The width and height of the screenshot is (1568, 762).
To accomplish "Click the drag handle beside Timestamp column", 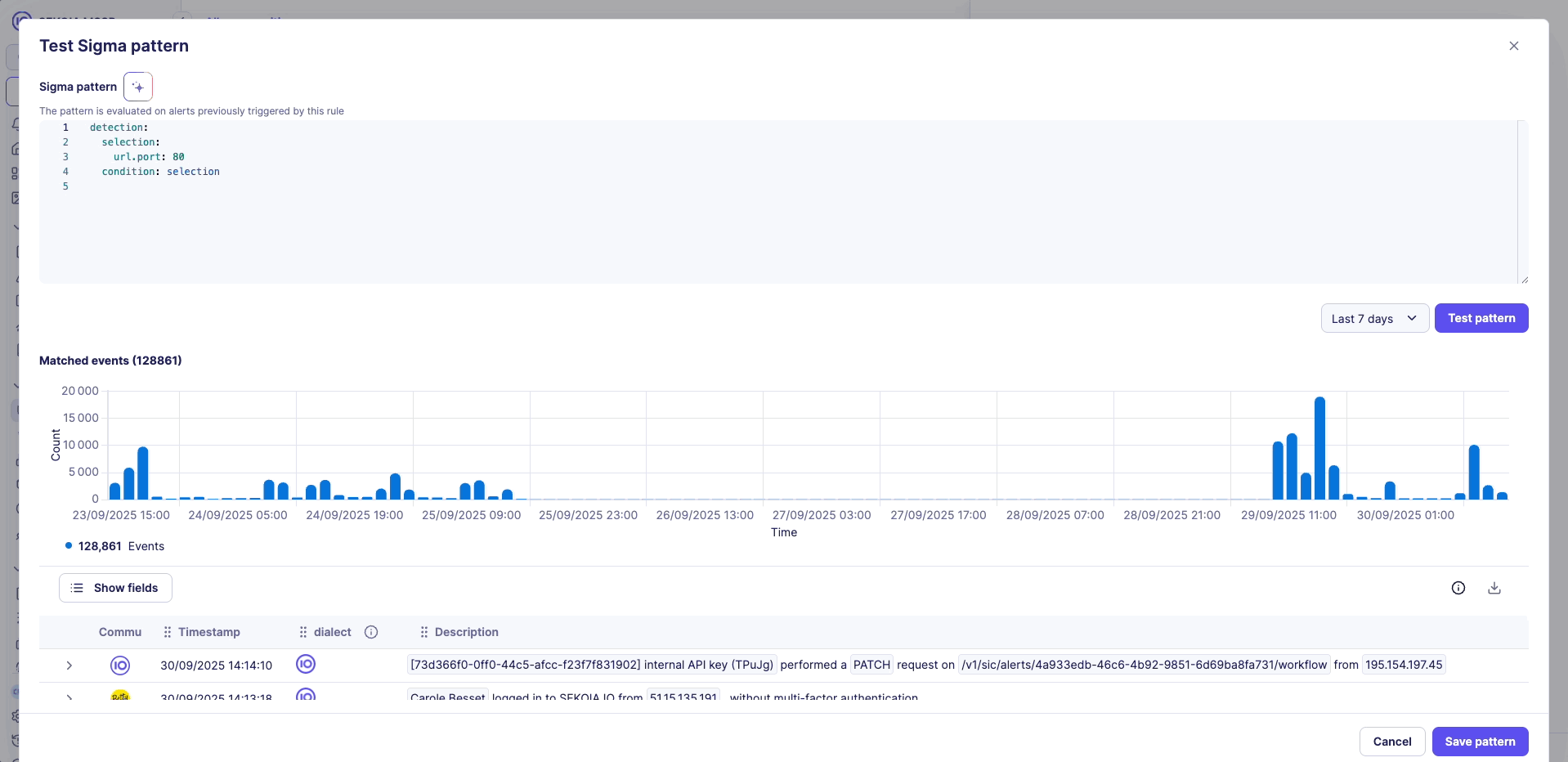I will [x=167, y=632].
